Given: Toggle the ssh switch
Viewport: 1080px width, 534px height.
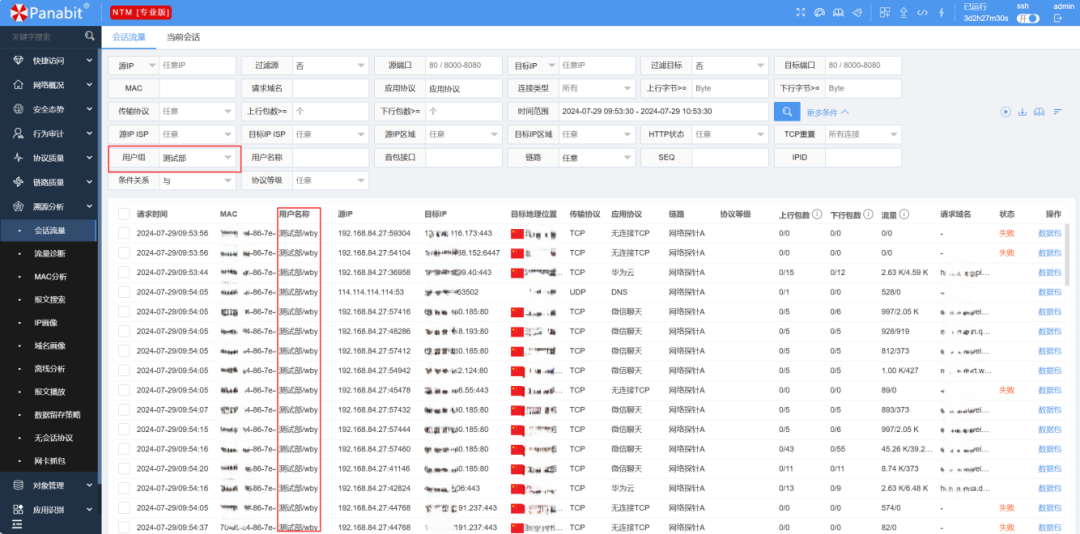Looking at the screenshot, I should click(x=1028, y=19).
